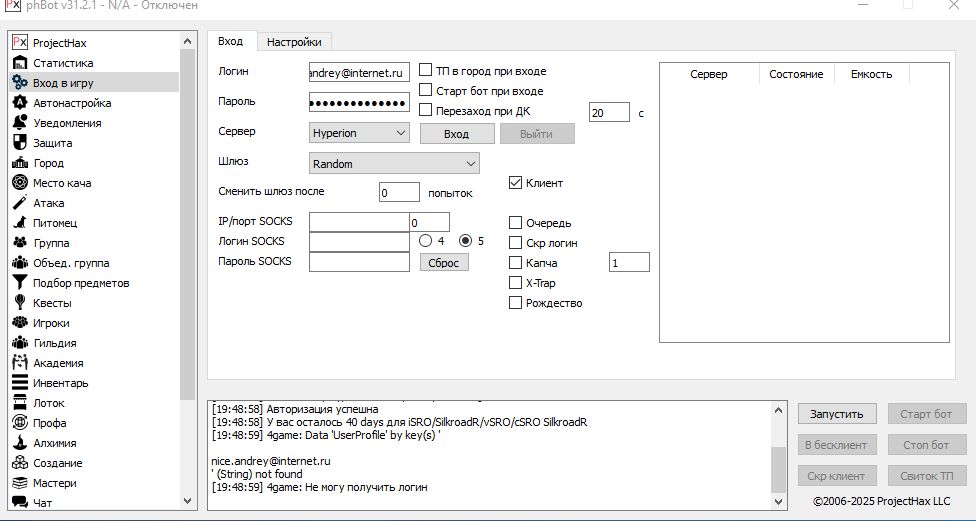Select the Уведомления bell icon

pyautogui.click(x=19, y=123)
